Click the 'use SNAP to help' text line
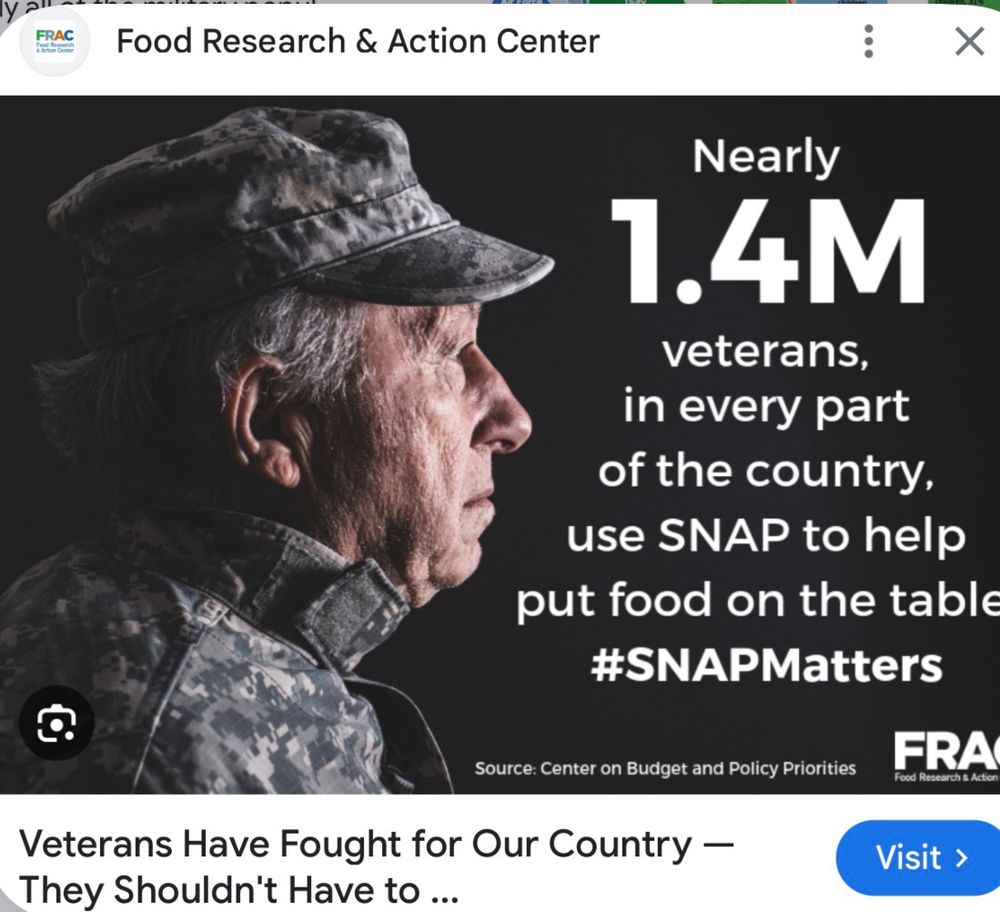1000x912 pixels. point(766,535)
